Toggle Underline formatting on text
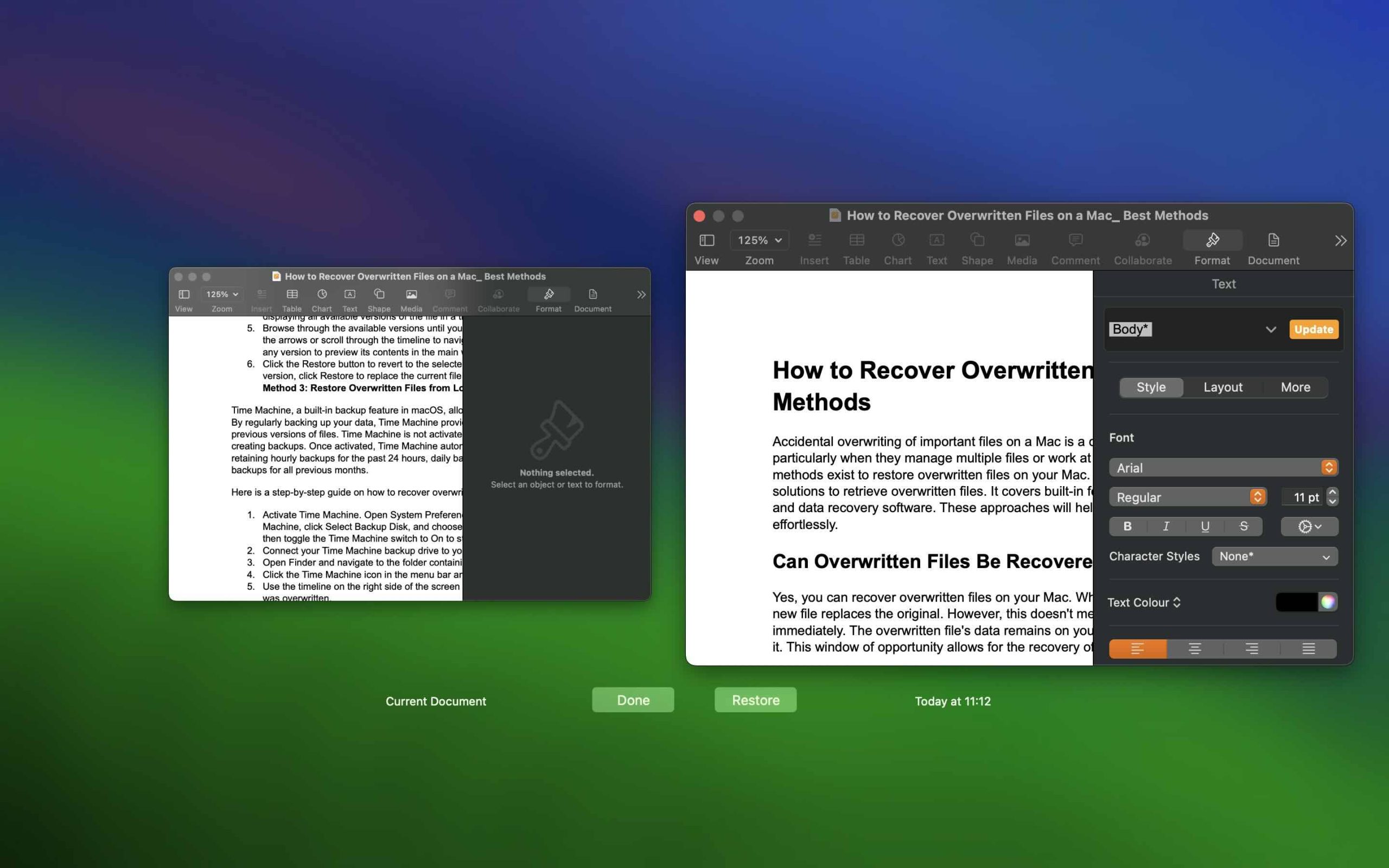This screenshot has height=868, width=1389. pyautogui.click(x=1203, y=525)
